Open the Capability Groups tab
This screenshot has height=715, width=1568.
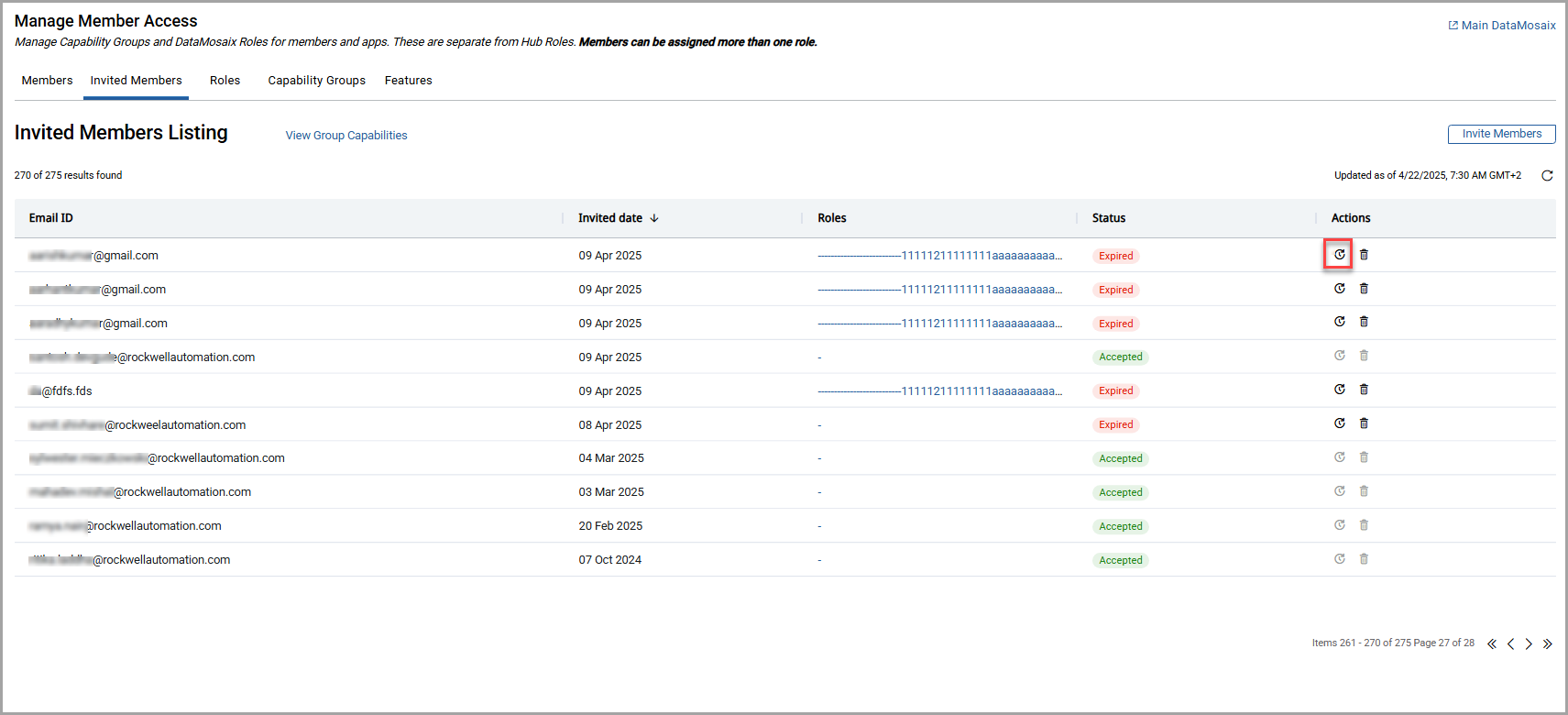(316, 81)
